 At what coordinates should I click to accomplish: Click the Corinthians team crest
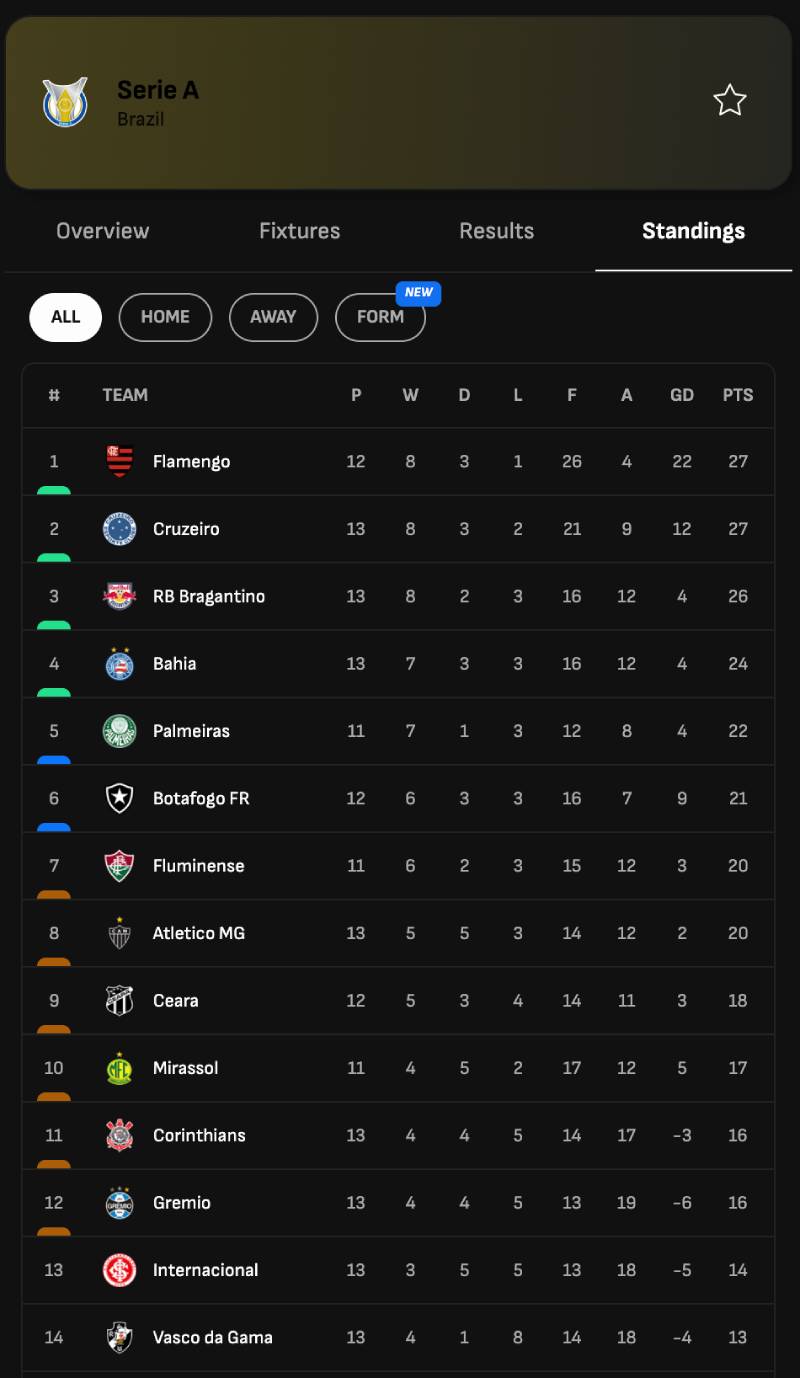pyautogui.click(x=120, y=1135)
